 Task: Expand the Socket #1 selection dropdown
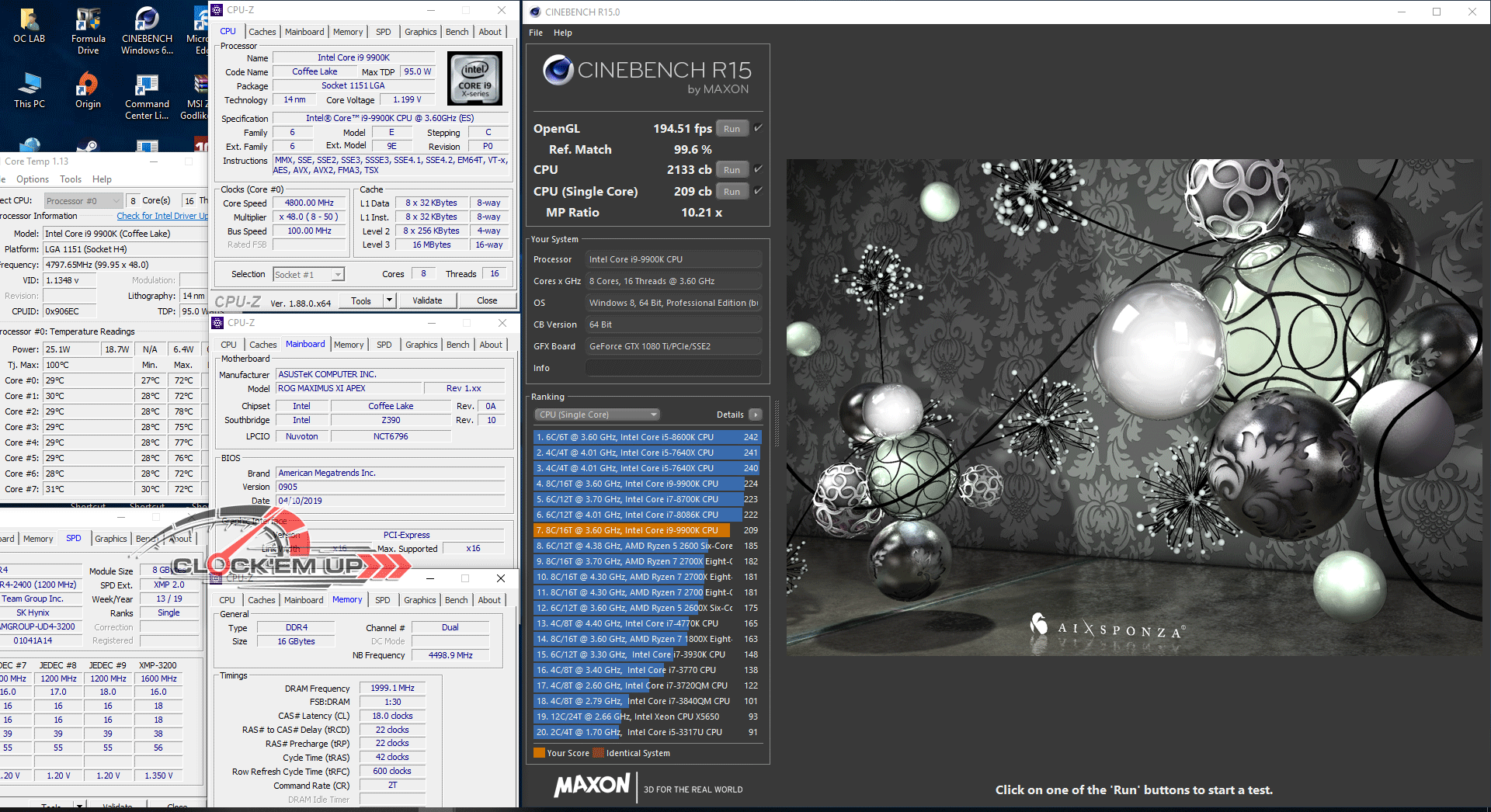(338, 275)
